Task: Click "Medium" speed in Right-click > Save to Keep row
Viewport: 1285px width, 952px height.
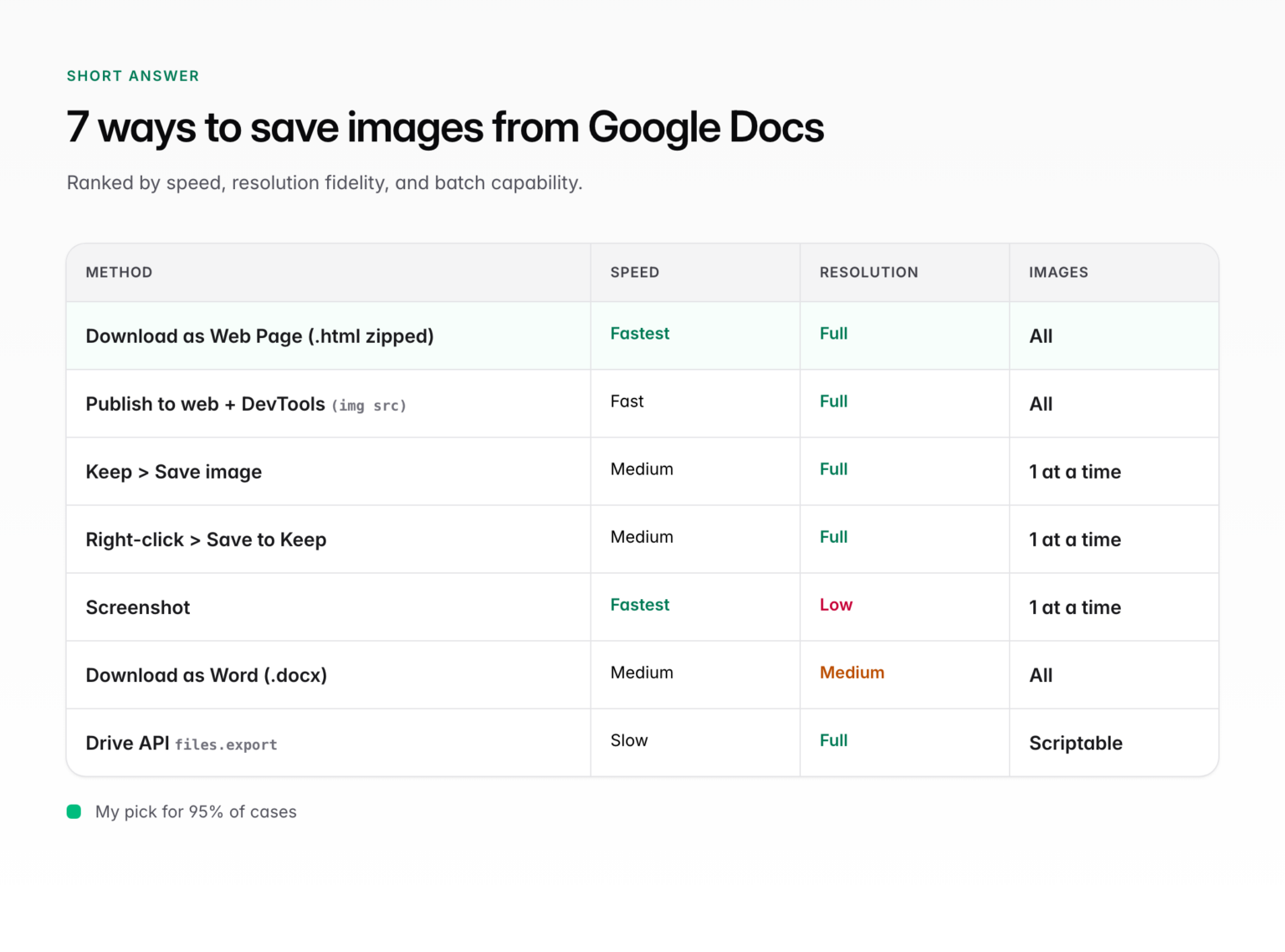Action: 642,537
